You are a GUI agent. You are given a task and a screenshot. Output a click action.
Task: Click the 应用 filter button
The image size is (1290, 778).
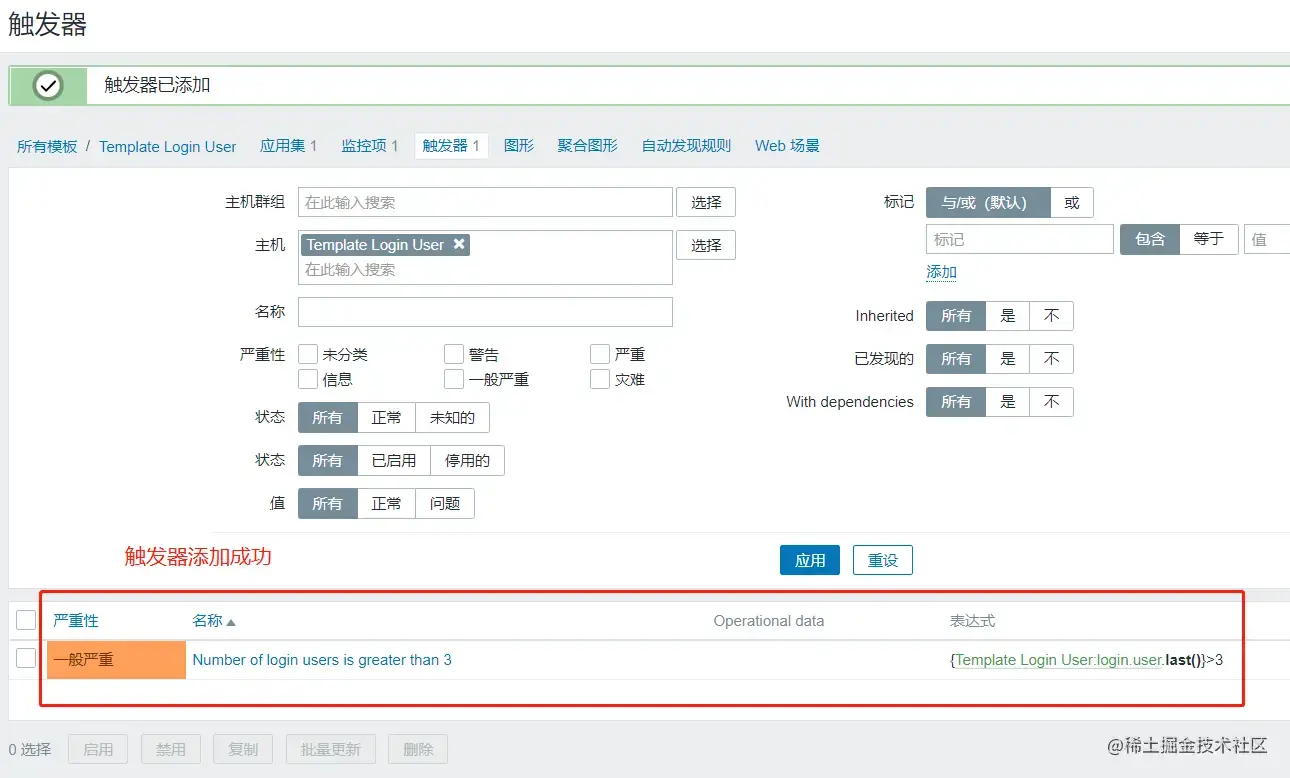click(x=810, y=560)
